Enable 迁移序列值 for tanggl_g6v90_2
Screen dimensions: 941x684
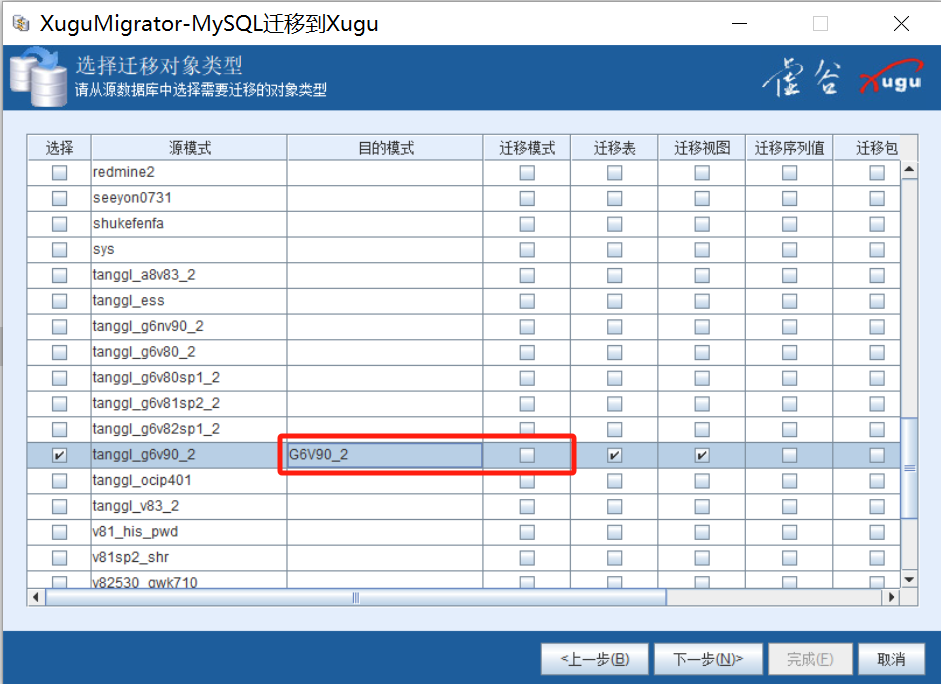(790, 455)
